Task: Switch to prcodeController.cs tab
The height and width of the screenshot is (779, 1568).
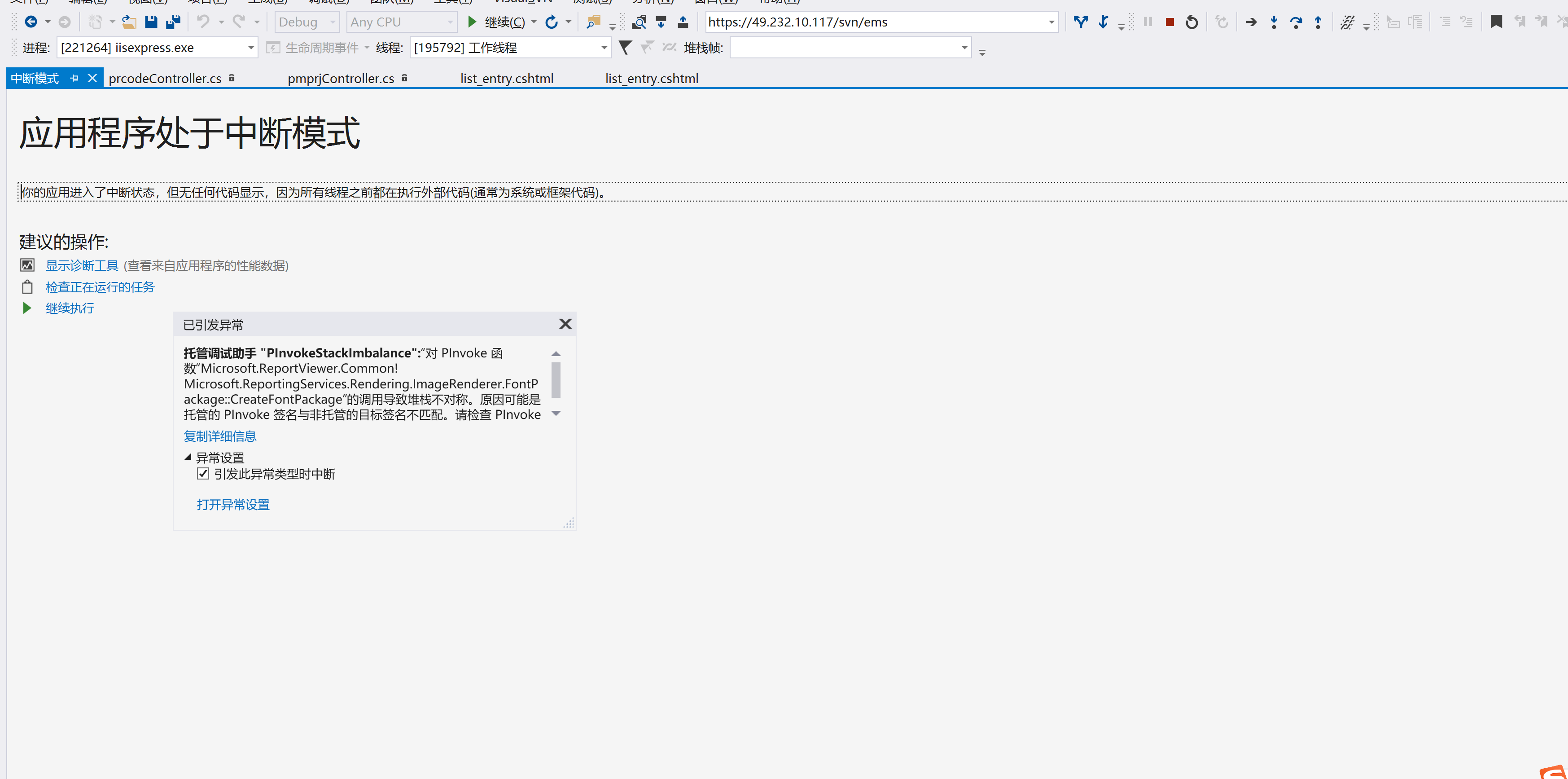Action: coord(165,79)
